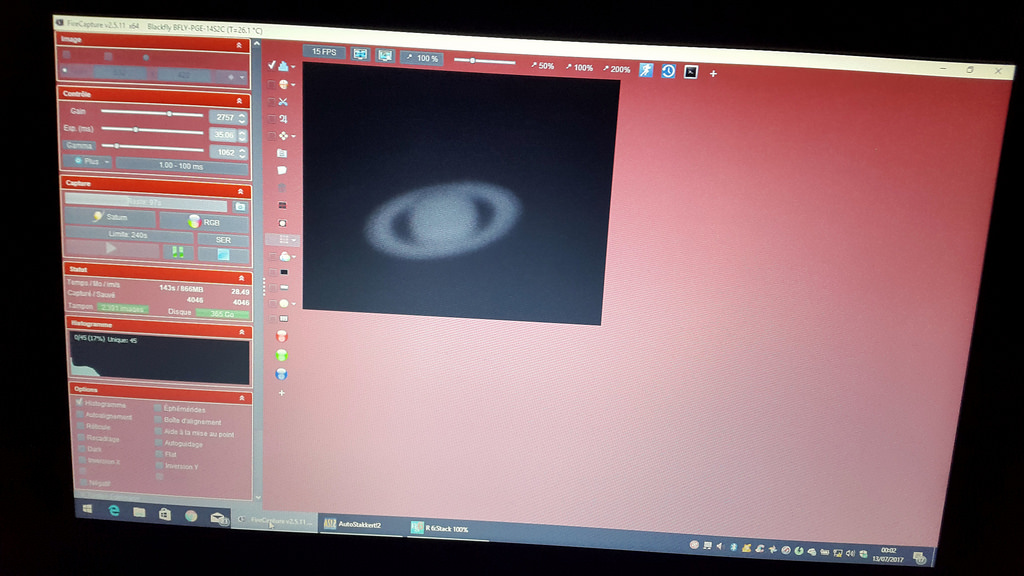The width and height of the screenshot is (1024, 576).
Task: Open File Explorer from the taskbar
Action: 139,513
